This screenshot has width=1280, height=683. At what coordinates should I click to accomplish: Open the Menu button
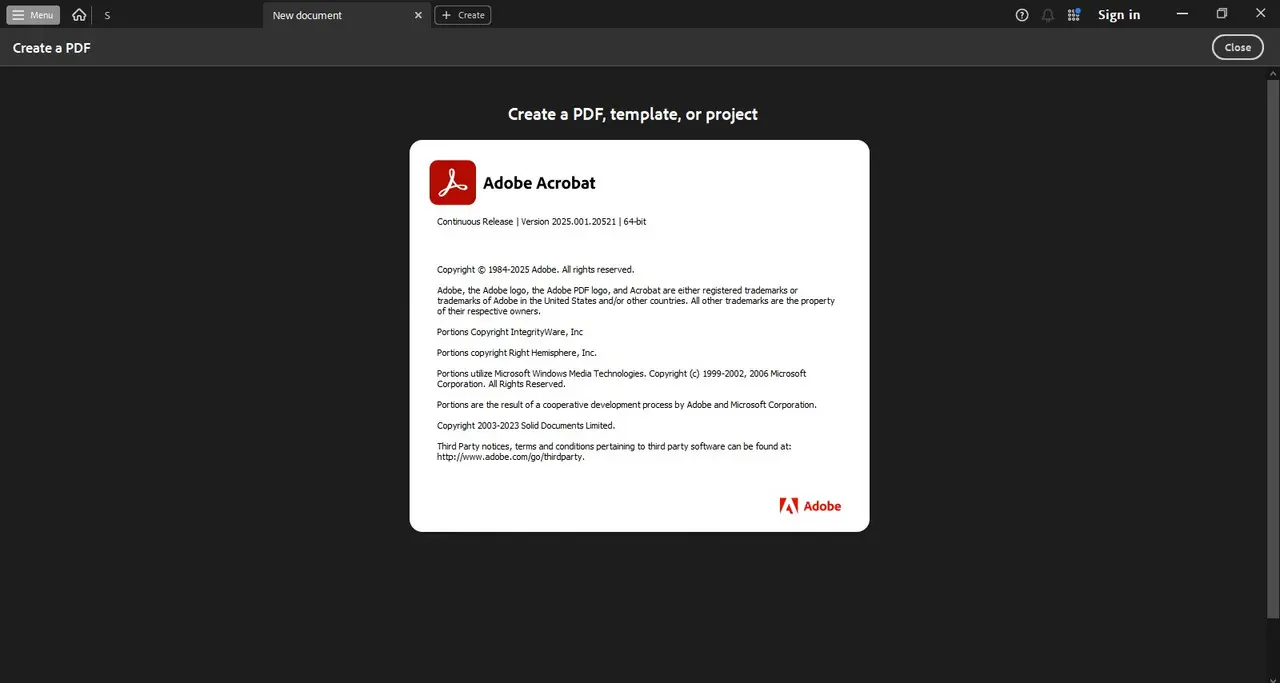click(34, 15)
